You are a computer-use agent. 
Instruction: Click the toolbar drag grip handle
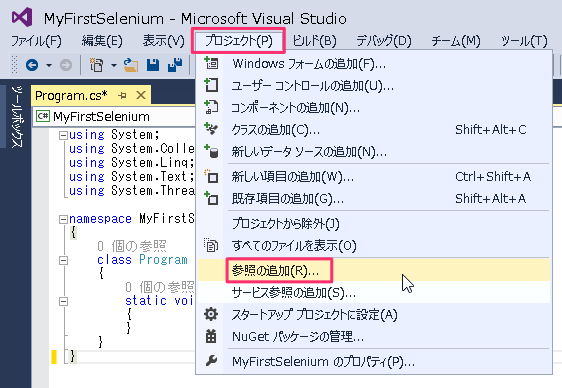[x=14, y=64]
